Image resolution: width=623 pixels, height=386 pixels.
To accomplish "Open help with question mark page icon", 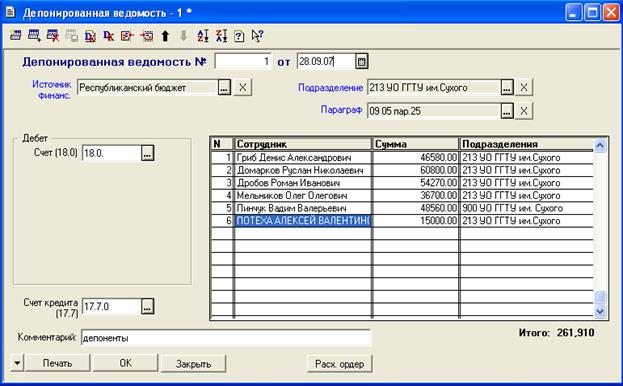I will coord(239,36).
